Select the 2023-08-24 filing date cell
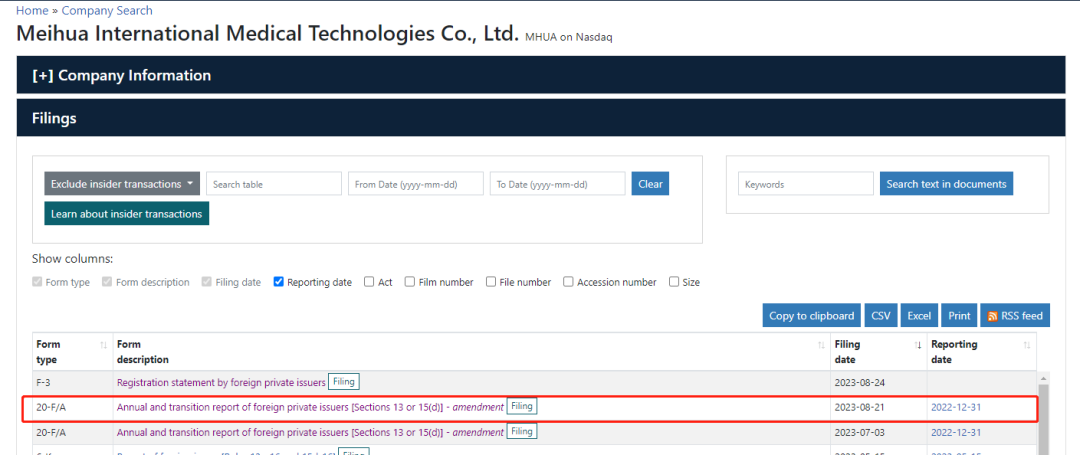Screen dimensions: 1080x455 point(878,382)
